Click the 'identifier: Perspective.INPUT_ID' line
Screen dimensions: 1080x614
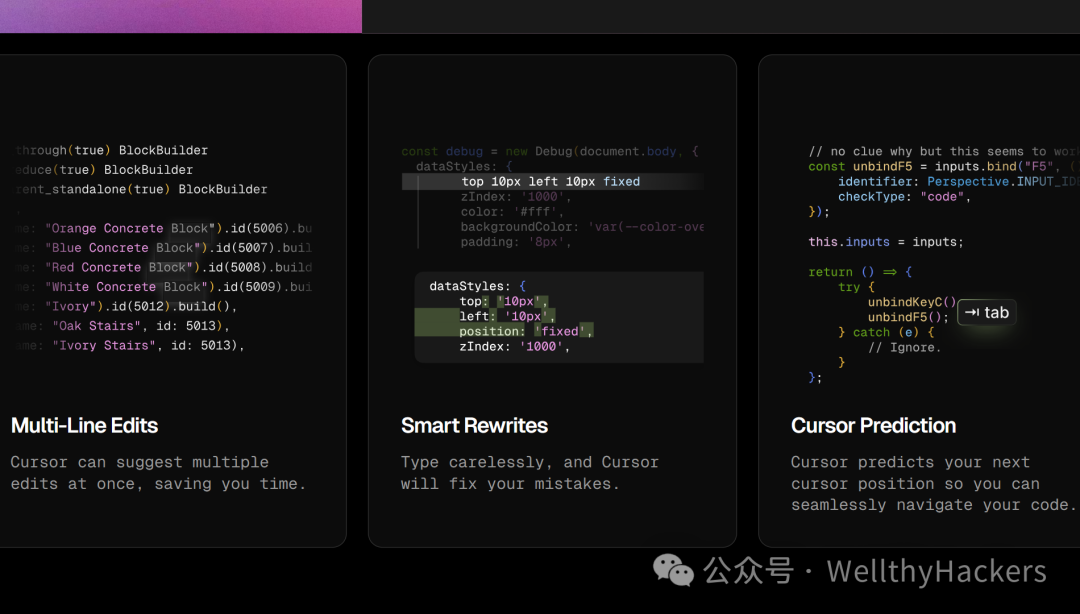point(958,181)
